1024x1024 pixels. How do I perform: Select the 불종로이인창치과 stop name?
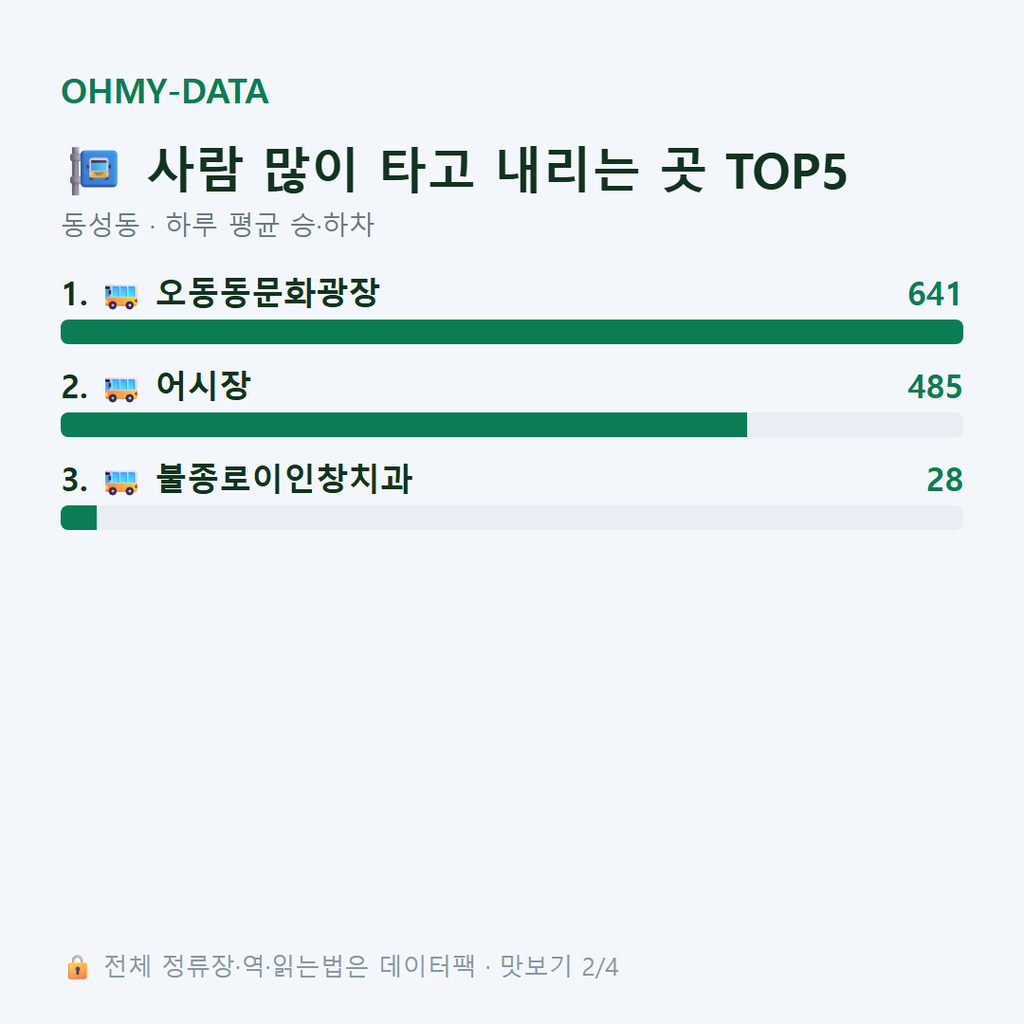pyautogui.click(x=284, y=479)
